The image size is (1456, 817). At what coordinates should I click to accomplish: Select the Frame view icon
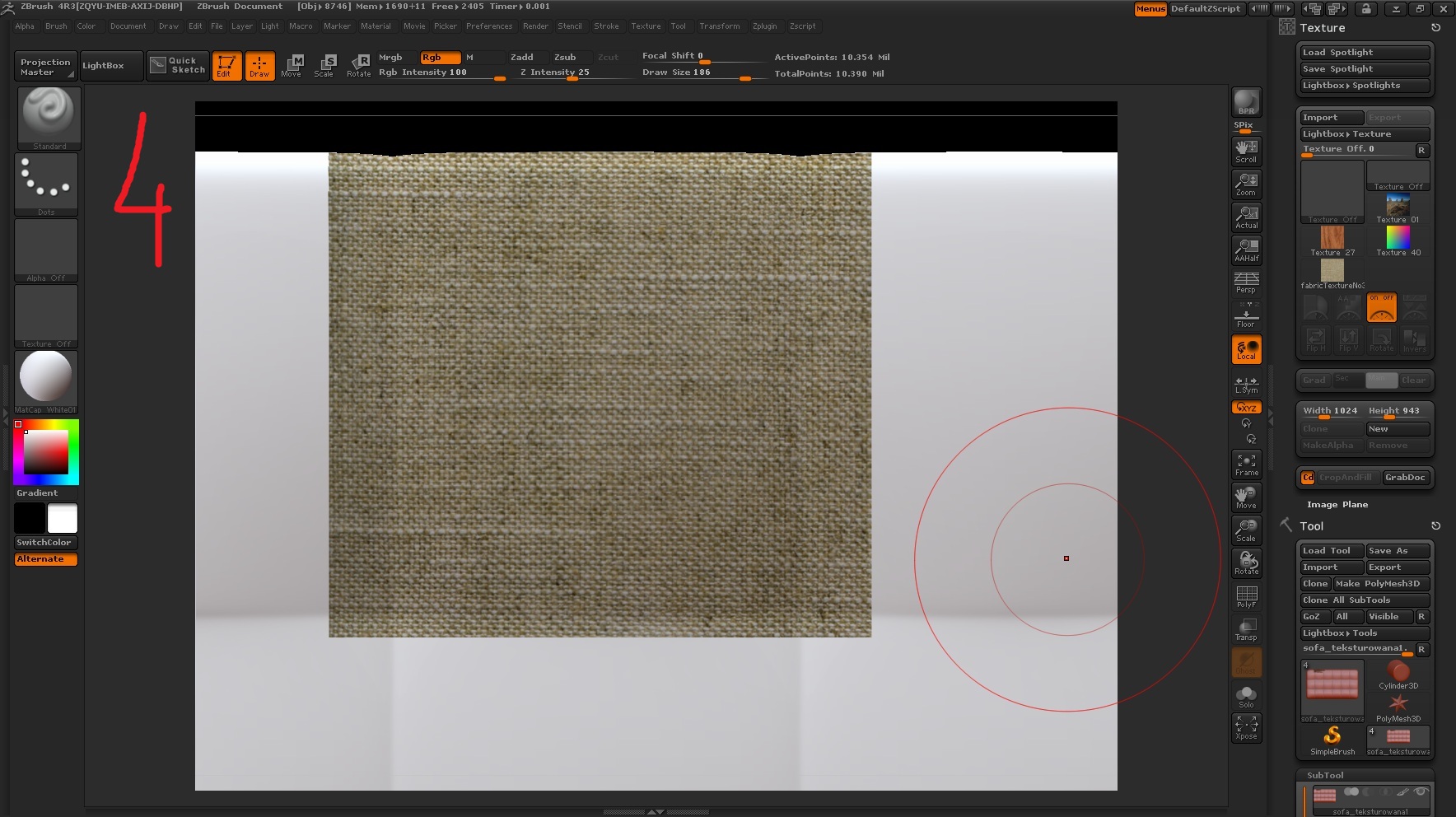point(1246,465)
